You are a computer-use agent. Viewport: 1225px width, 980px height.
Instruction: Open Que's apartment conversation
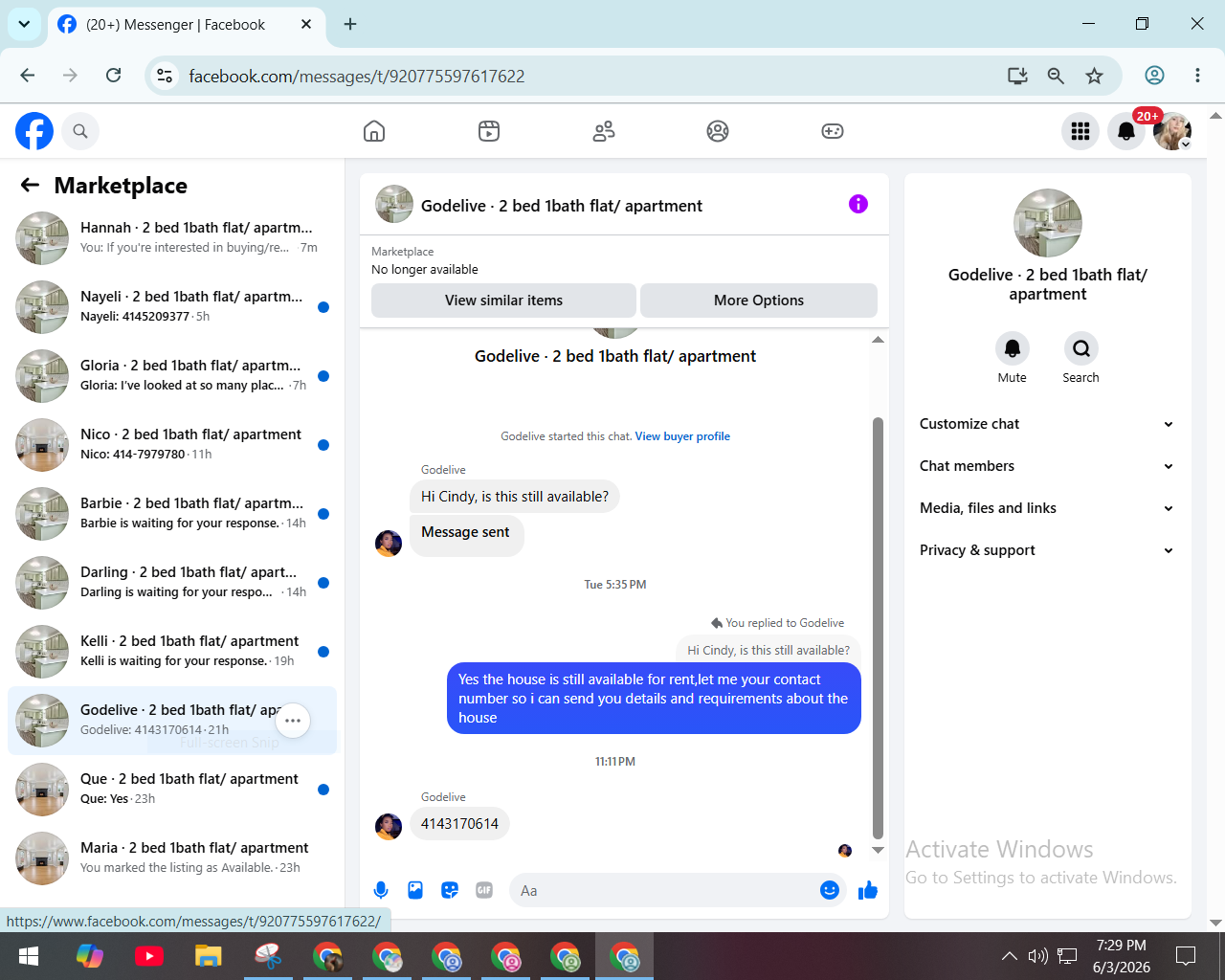pyautogui.click(x=172, y=790)
